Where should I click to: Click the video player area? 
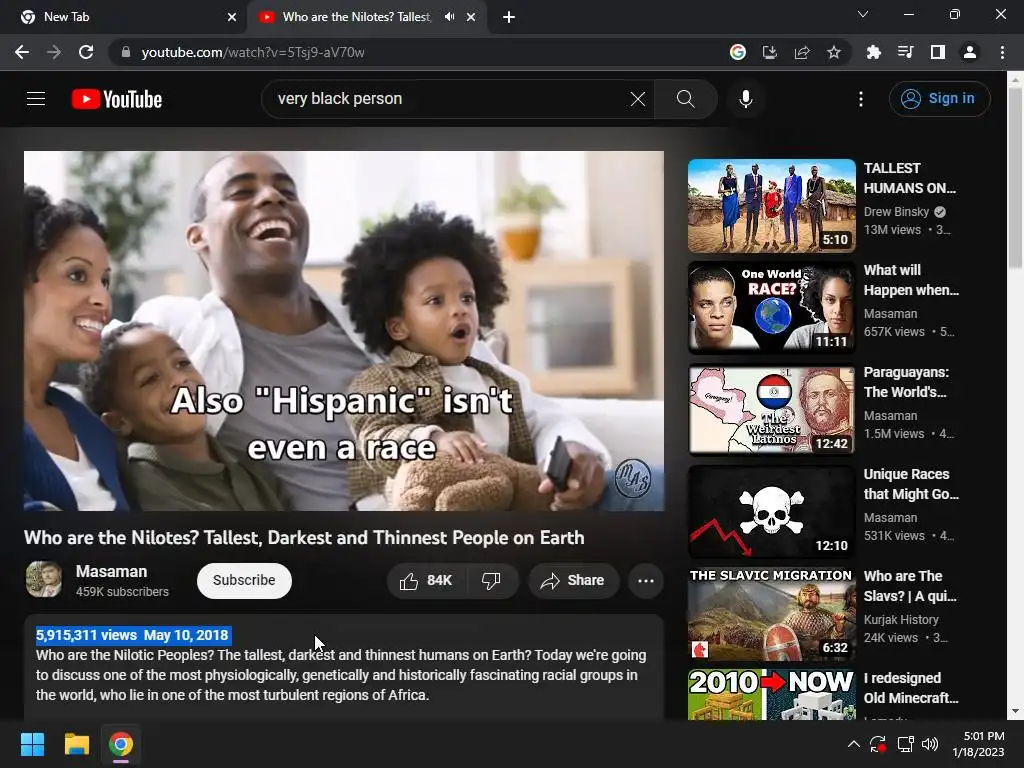pos(344,330)
